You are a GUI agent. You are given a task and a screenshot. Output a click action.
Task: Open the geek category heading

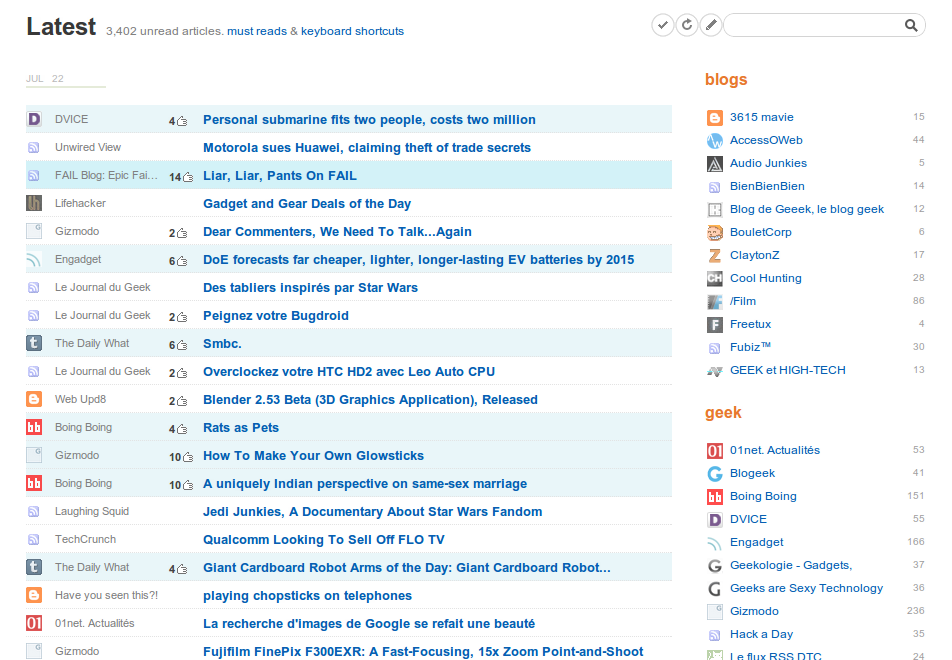(723, 413)
